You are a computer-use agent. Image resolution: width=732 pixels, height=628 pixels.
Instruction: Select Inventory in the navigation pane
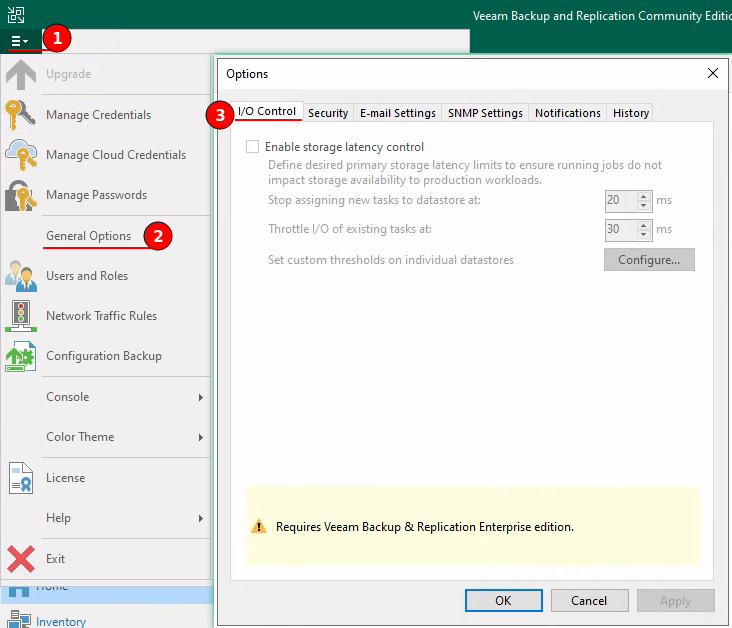click(61, 621)
